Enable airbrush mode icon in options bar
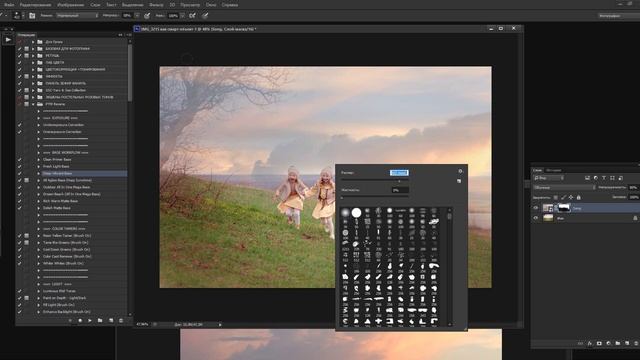The image size is (640, 360). (192, 16)
